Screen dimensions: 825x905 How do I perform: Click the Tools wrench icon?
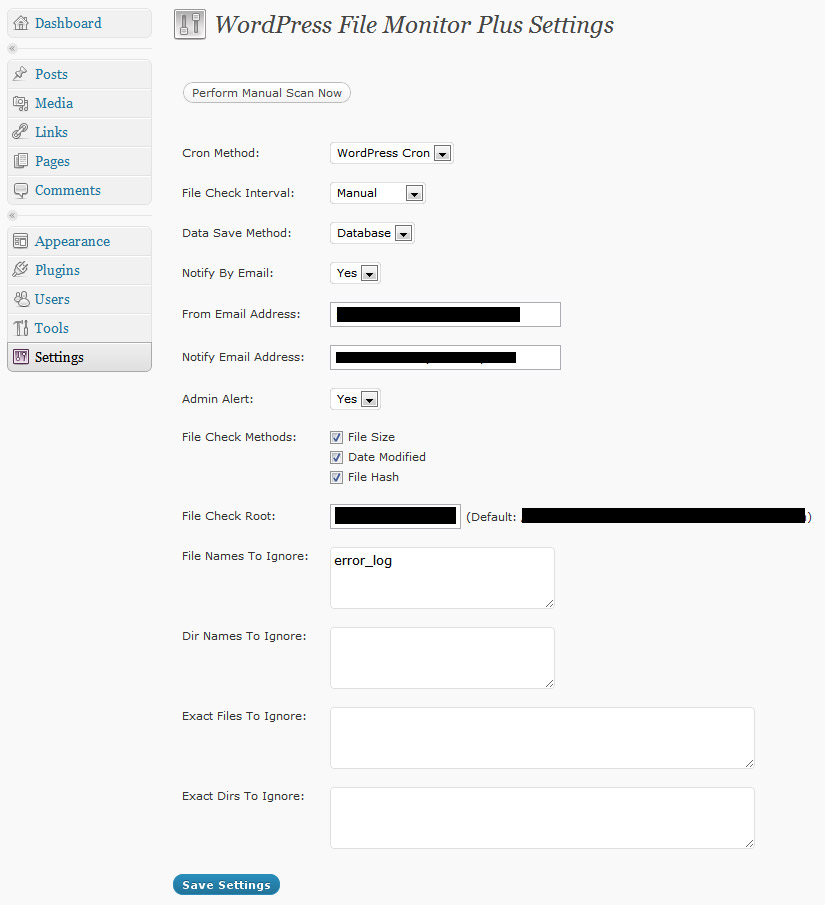pos(21,328)
